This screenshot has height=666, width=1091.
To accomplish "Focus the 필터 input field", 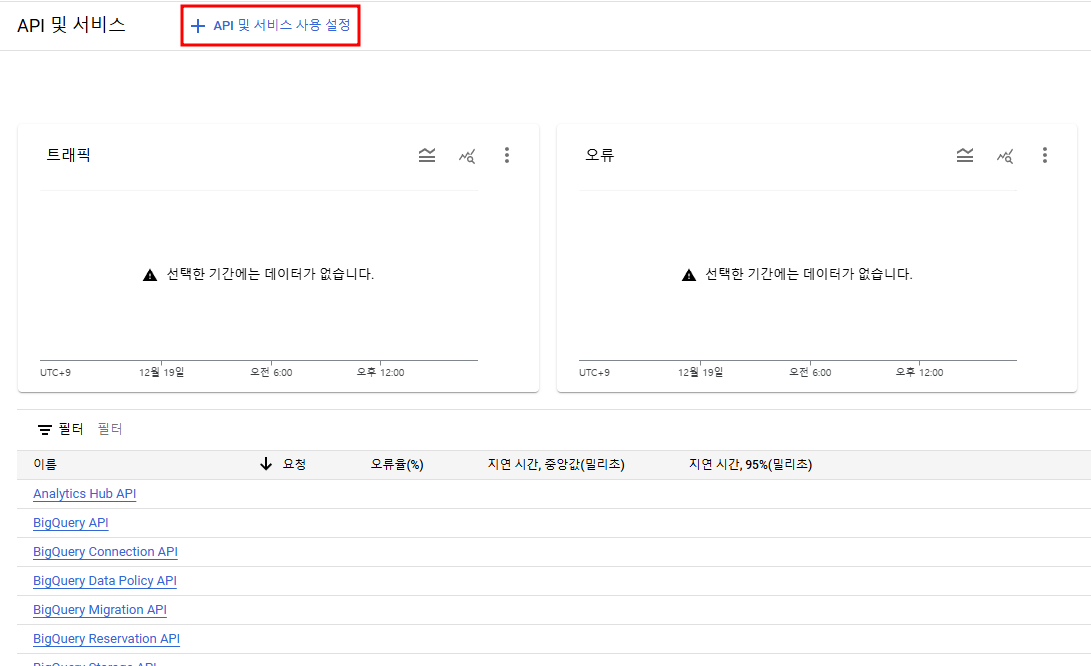I will (110, 429).
